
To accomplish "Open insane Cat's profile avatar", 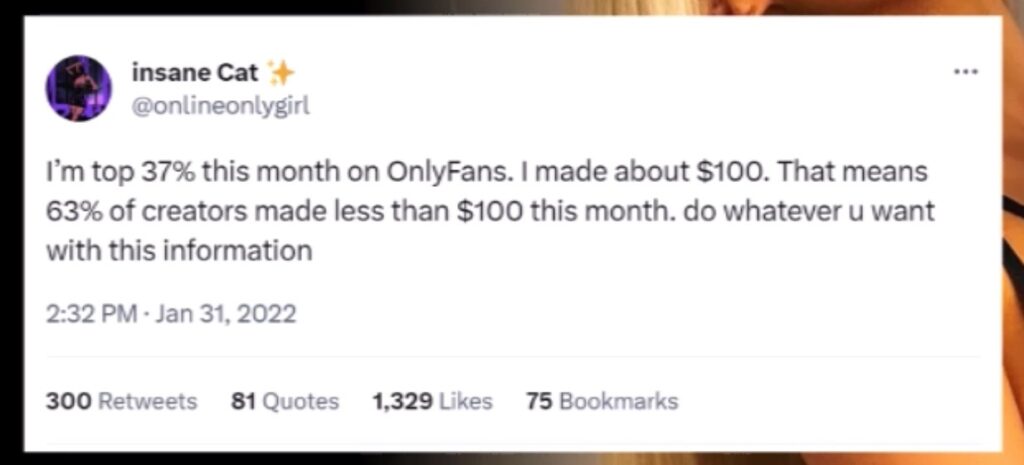I will pyautogui.click(x=78, y=88).
